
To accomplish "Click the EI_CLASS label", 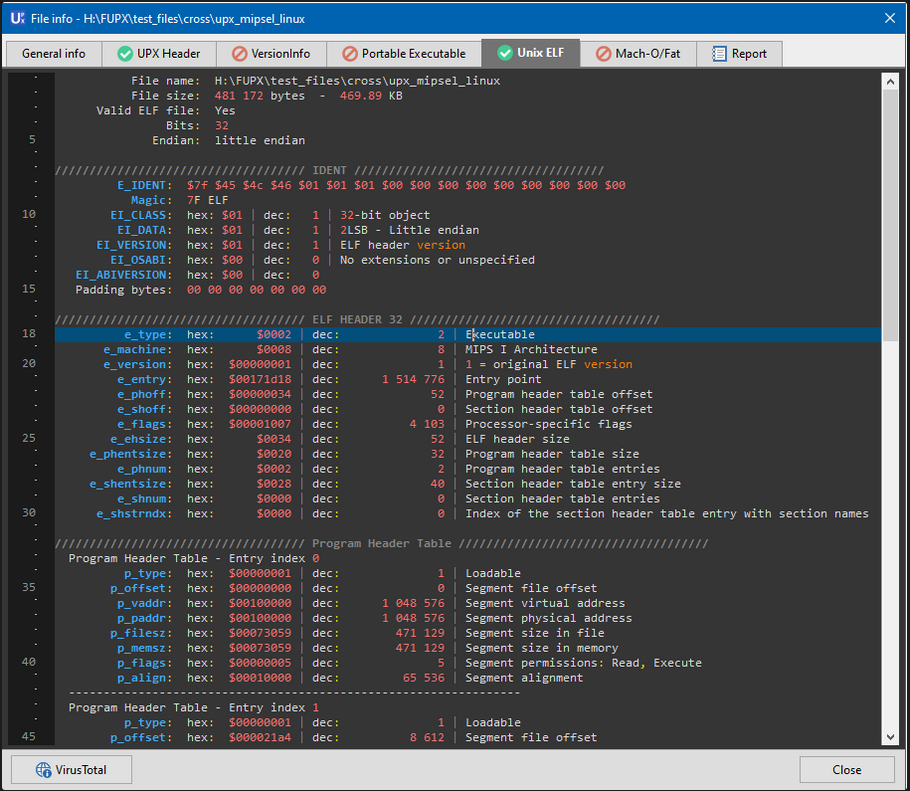I will (x=141, y=215).
